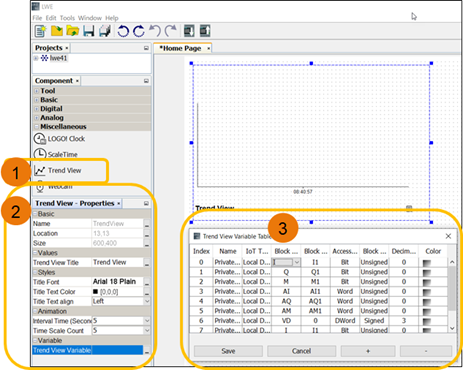
Task: Open the Time Scale Count dropdown
Action: [147, 330]
